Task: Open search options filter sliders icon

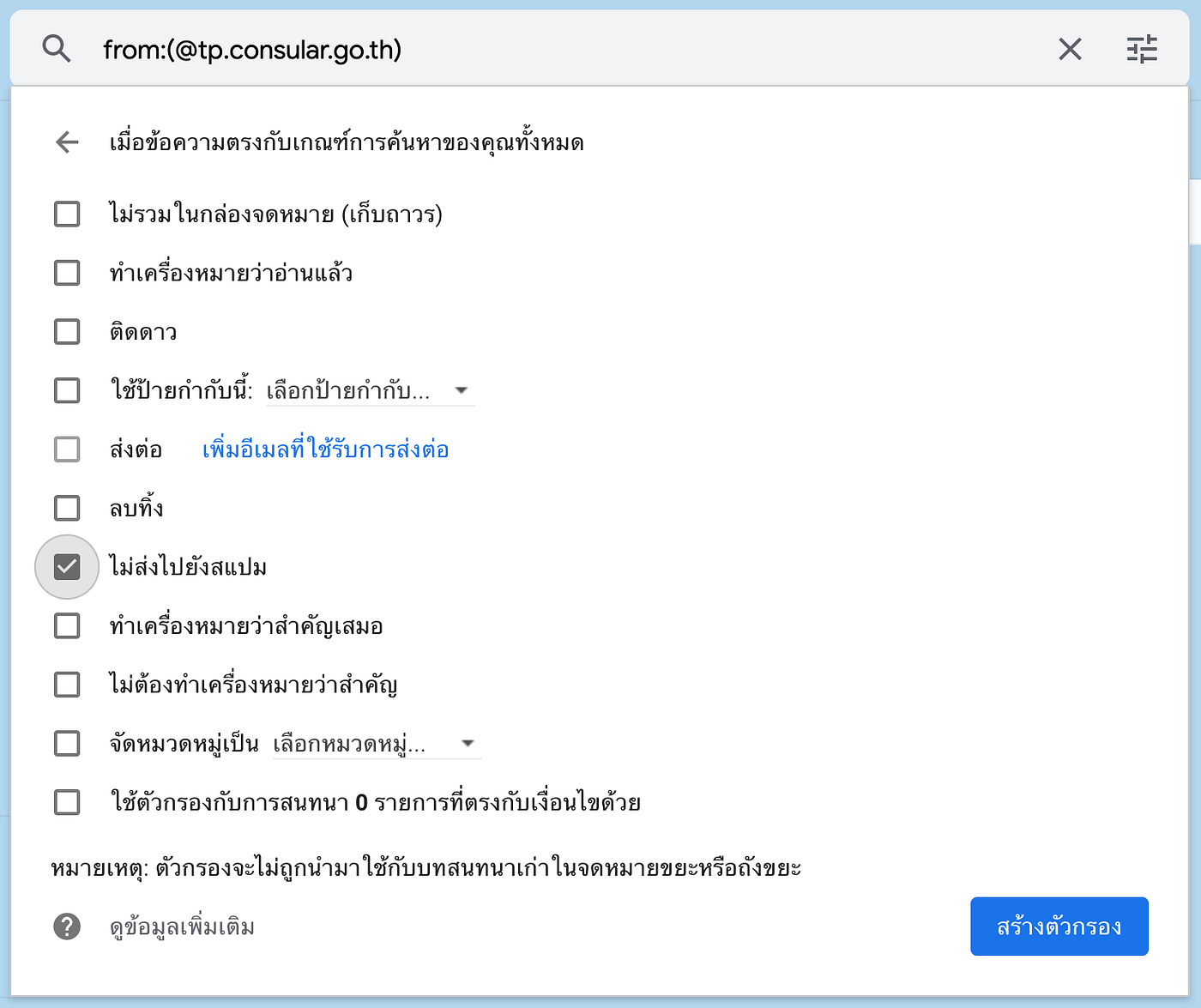Action: [x=1142, y=49]
